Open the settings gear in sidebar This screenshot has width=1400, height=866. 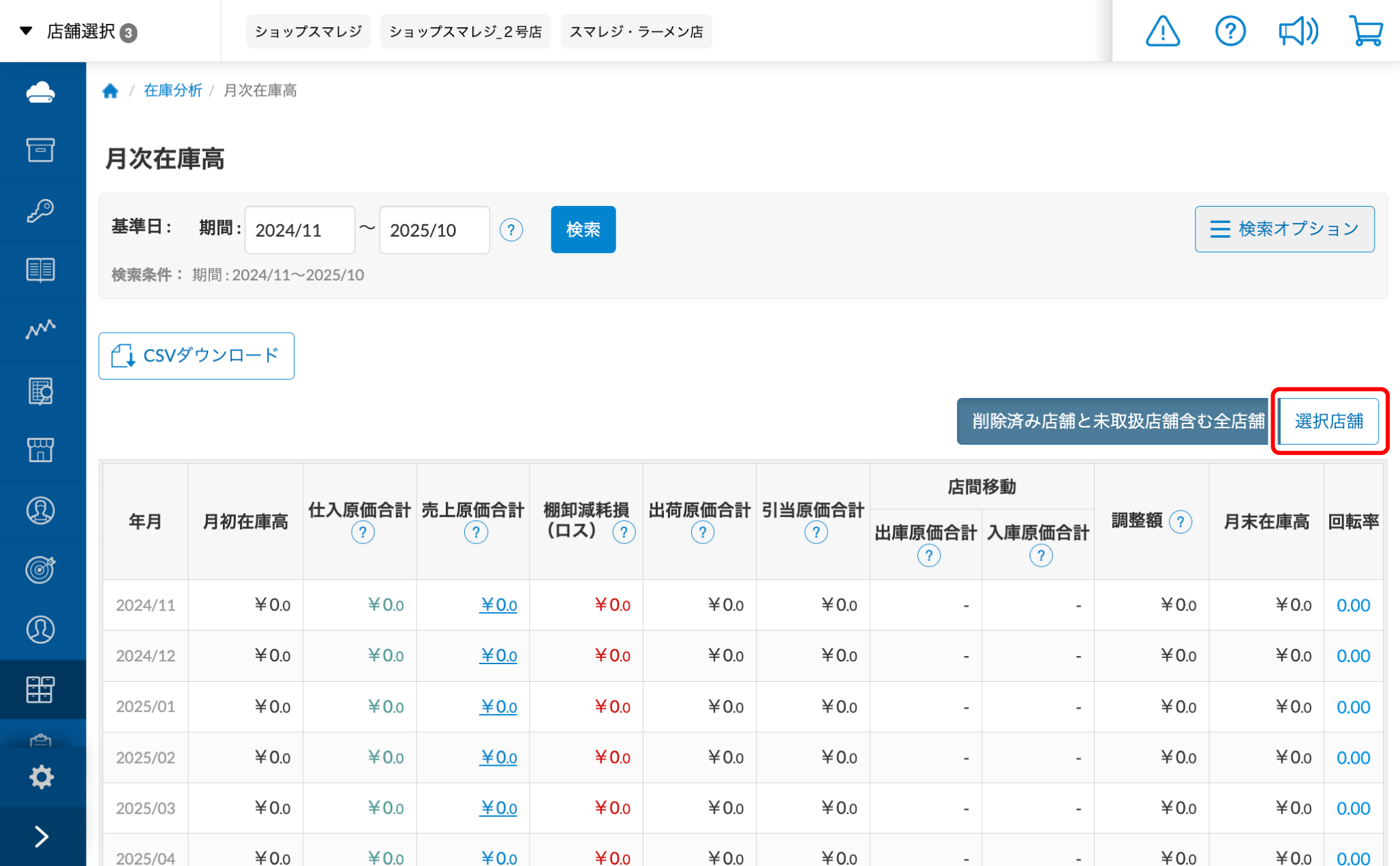41,777
